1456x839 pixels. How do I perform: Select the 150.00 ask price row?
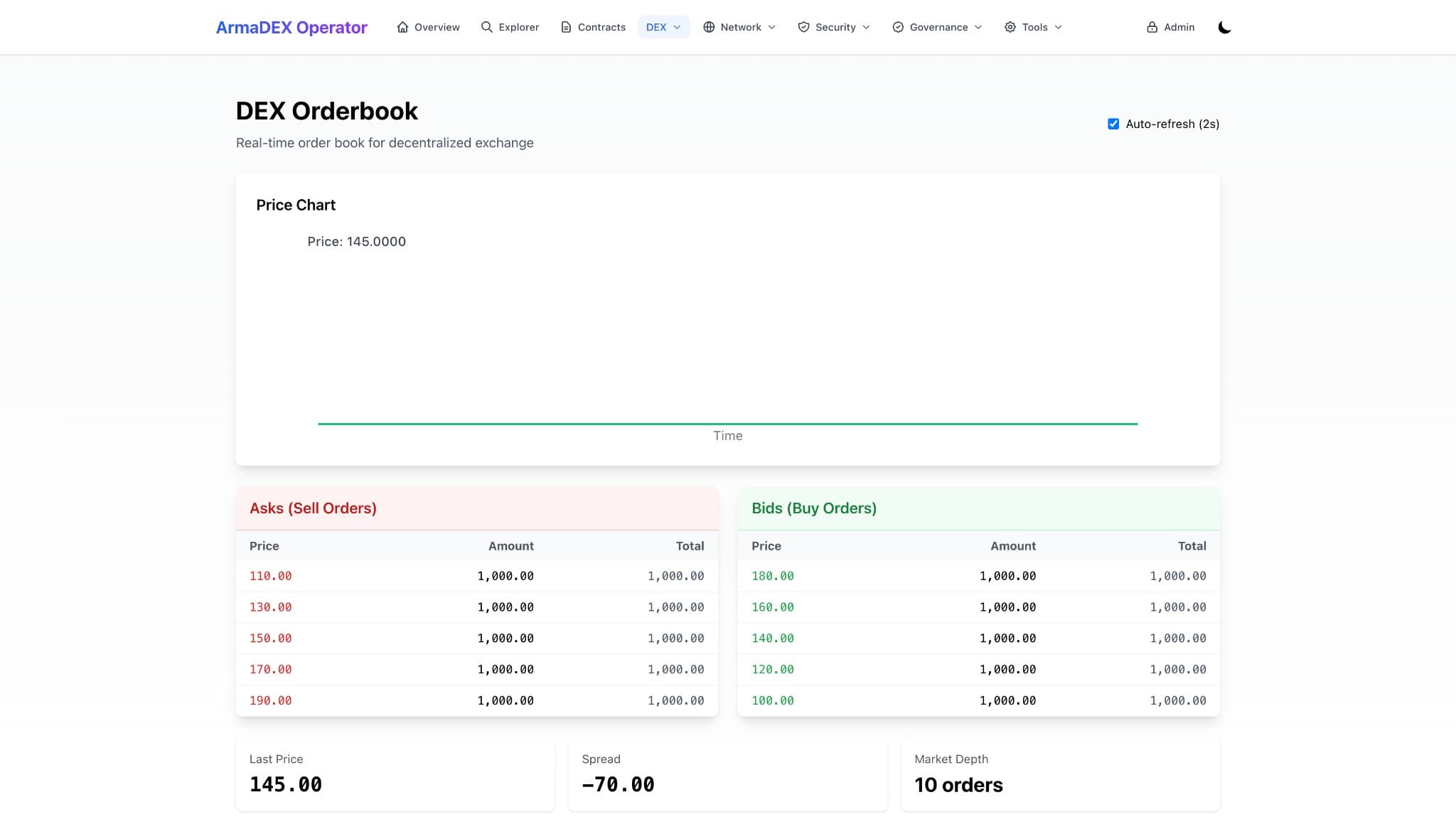[477, 638]
